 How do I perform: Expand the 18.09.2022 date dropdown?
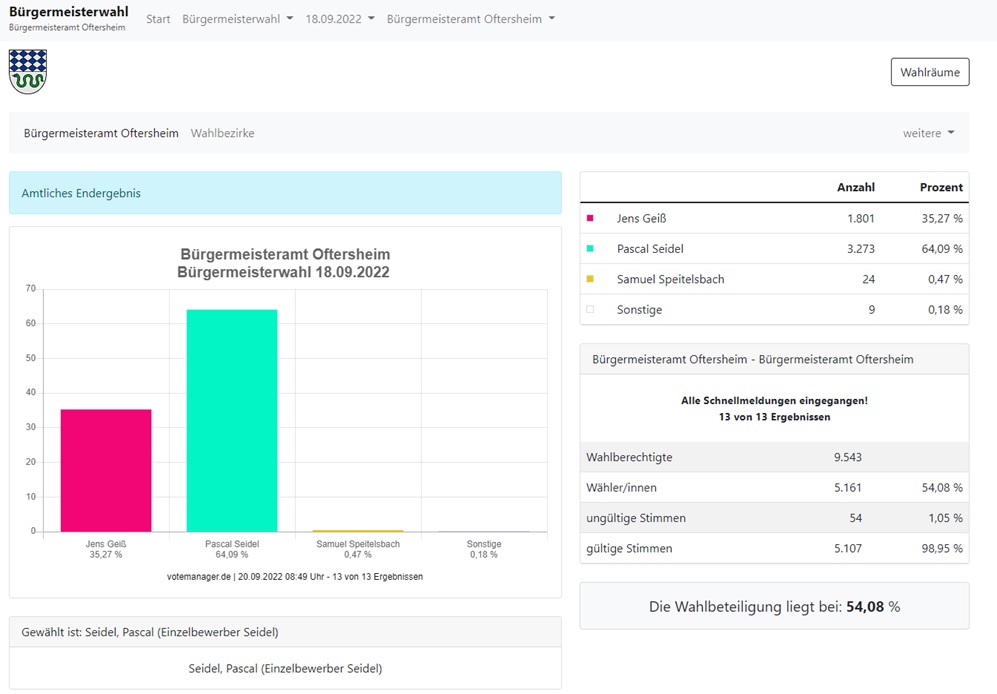click(340, 19)
